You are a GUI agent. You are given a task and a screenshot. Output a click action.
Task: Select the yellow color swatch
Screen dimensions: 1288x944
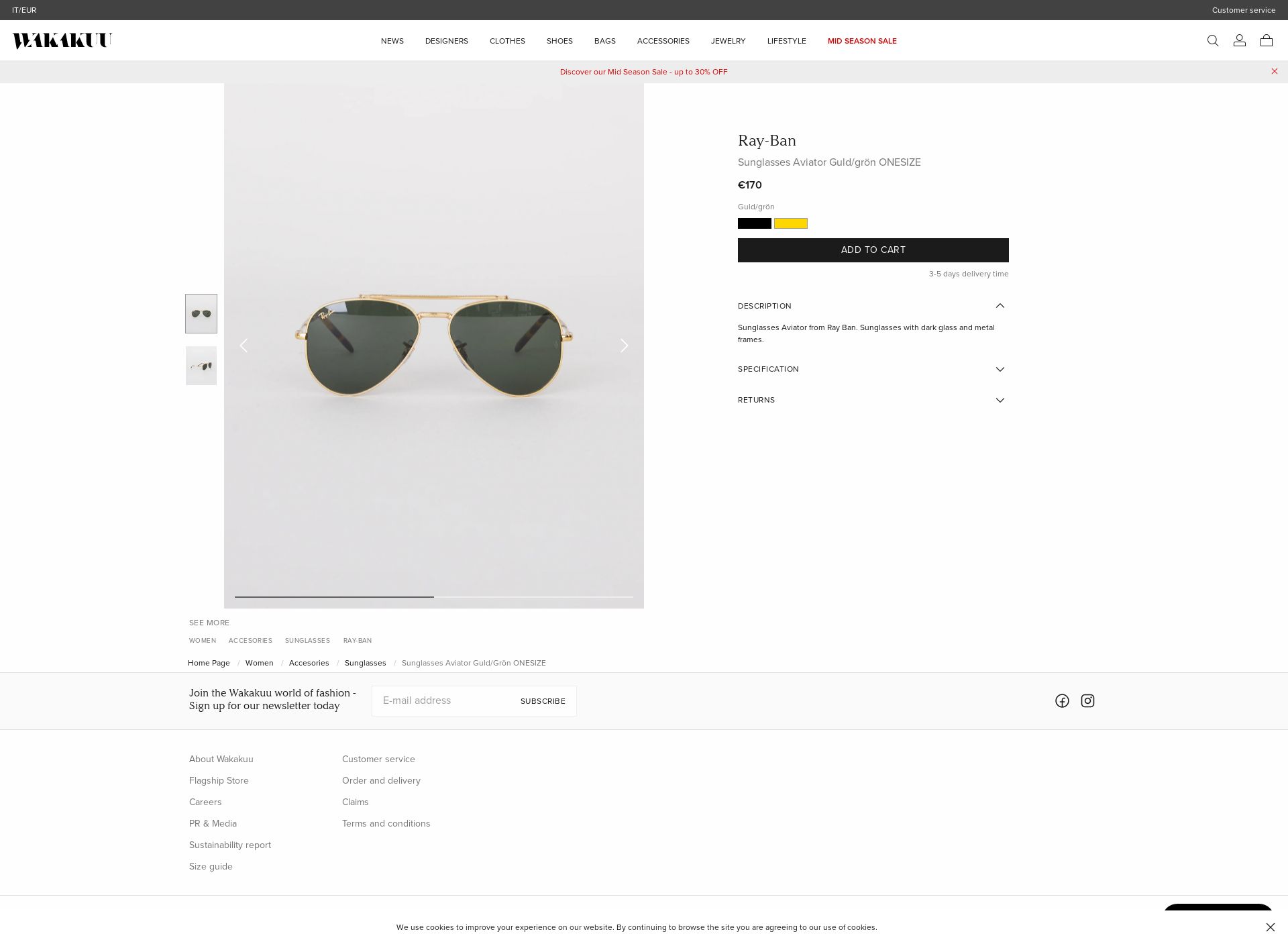[x=791, y=223]
